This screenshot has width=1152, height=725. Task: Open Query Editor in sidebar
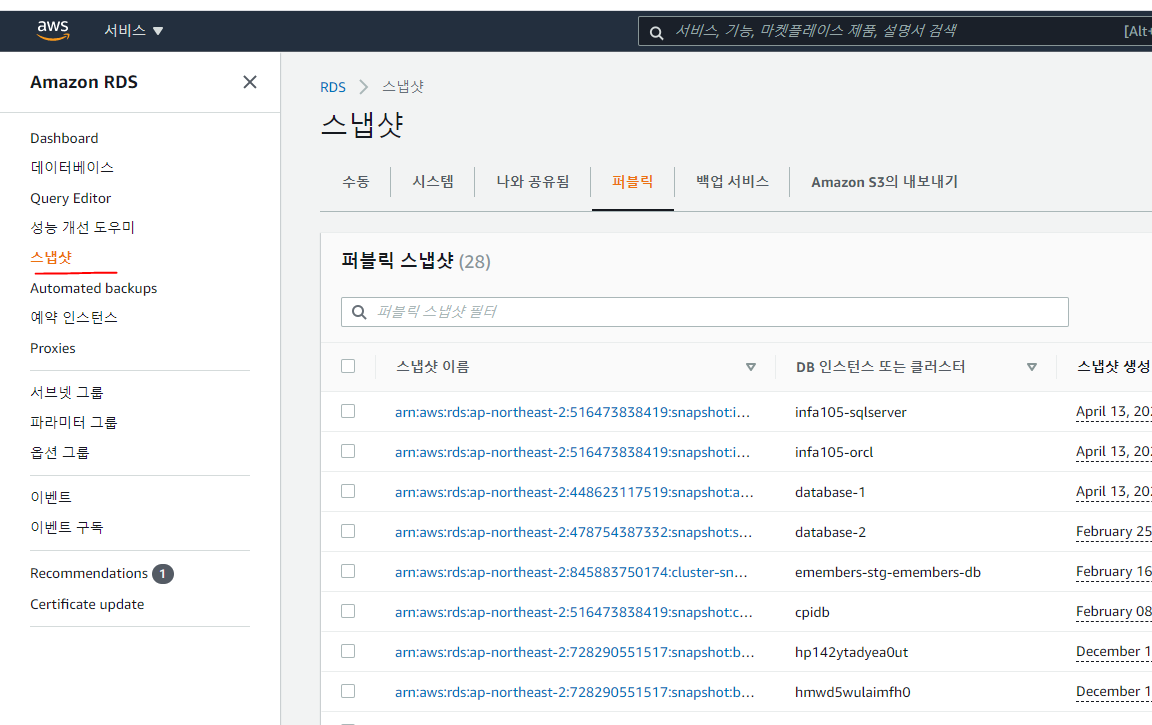(71, 198)
